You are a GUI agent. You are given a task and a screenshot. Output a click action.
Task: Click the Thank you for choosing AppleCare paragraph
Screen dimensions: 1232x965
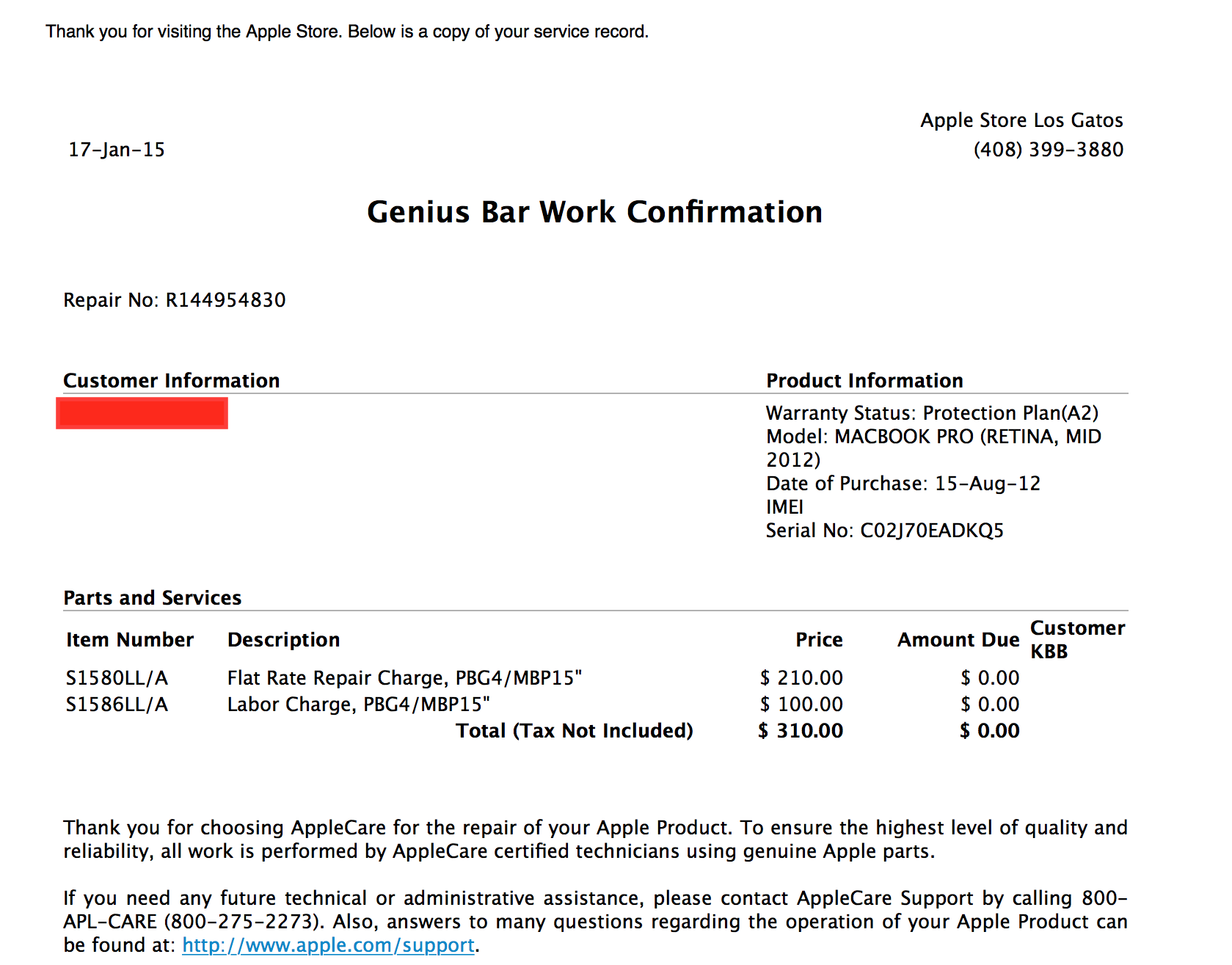pyautogui.click(x=595, y=840)
